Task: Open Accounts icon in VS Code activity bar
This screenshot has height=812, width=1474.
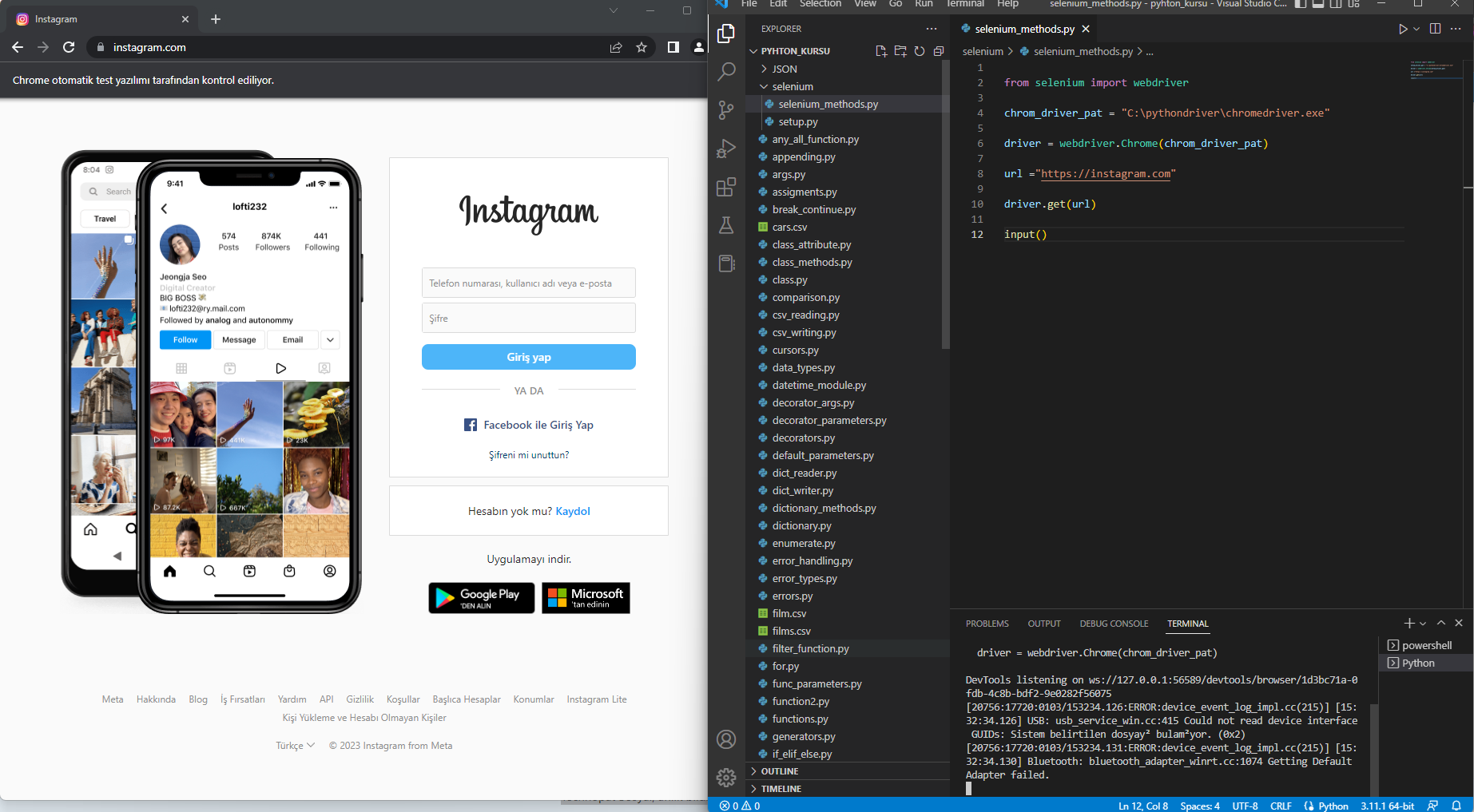Action: (726, 739)
